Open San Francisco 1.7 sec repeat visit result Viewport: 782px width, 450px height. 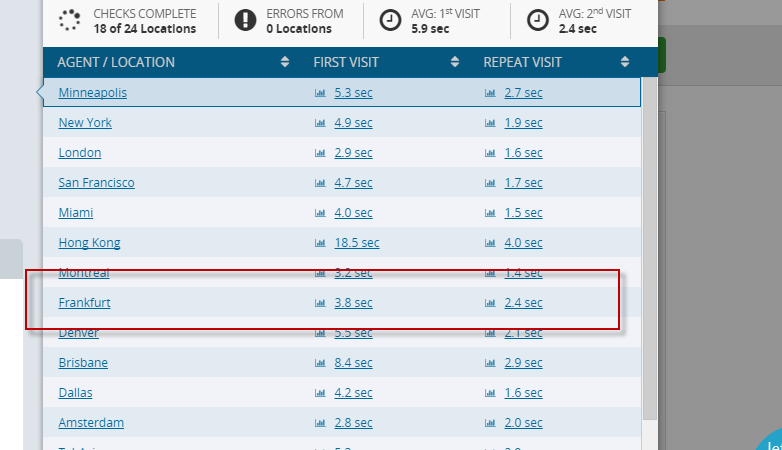click(523, 183)
